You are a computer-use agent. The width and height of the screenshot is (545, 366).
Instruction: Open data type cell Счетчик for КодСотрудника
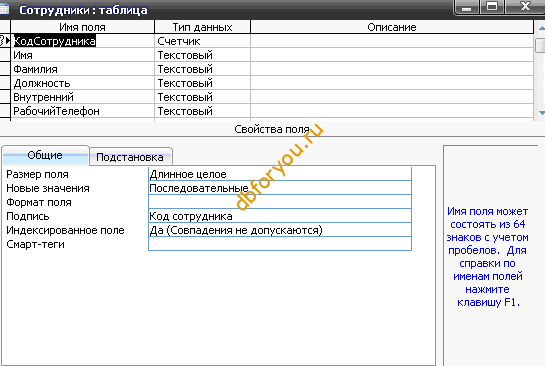[x=202, y=41]
